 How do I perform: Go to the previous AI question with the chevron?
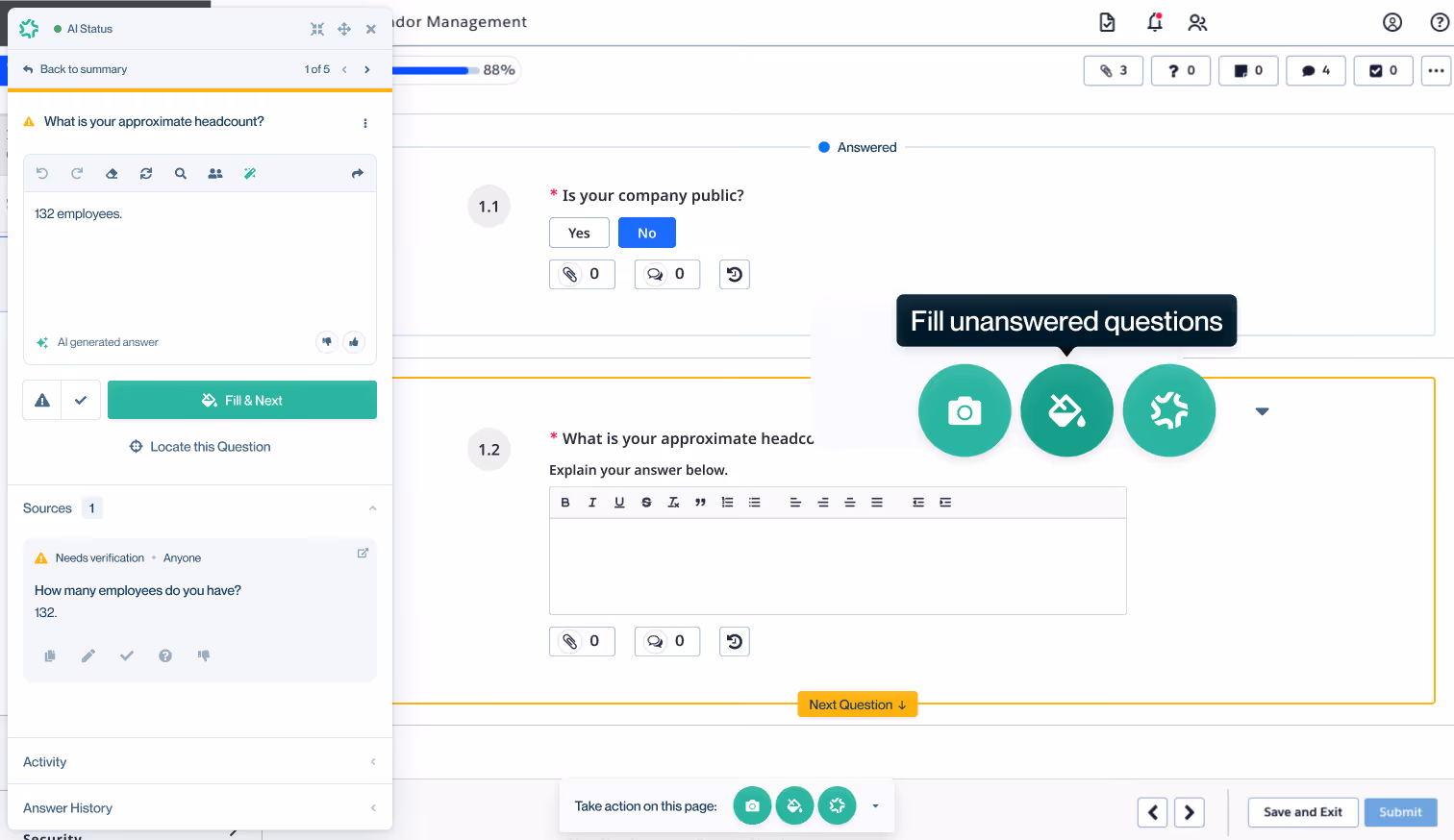click(x=344, y=69)
